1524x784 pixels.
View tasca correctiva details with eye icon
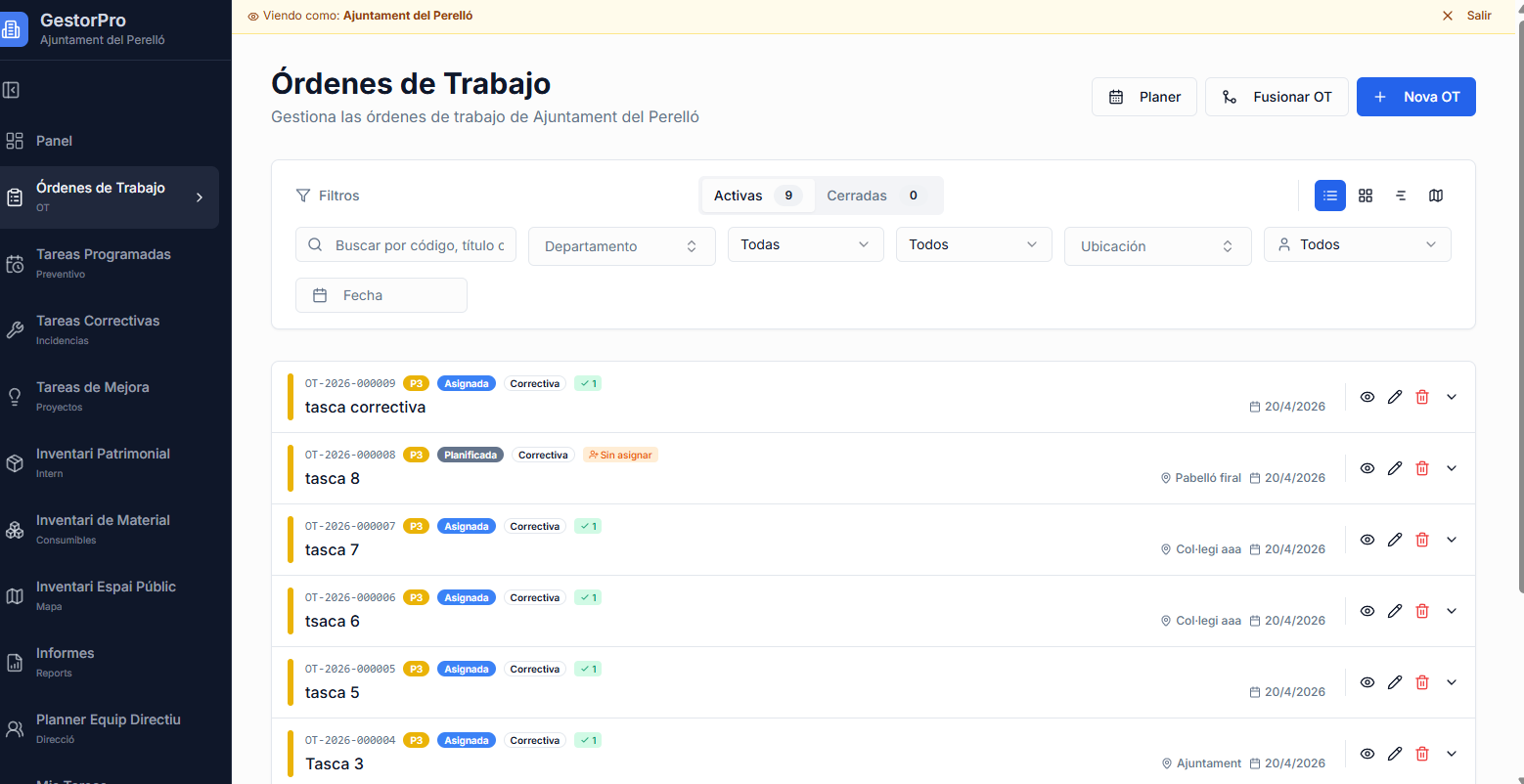[1367, 397]
